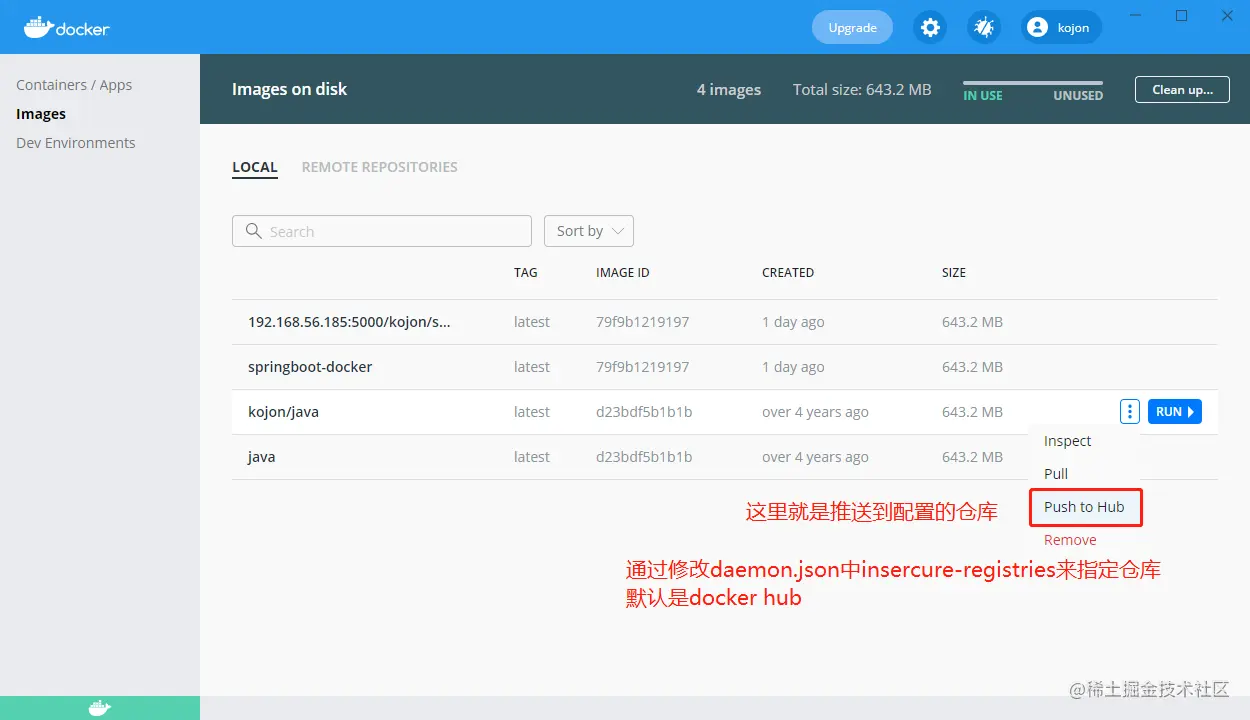1250x720 pixels.
Task: Click the user avatar icon beside kojon
Action: click(1038, 28)
